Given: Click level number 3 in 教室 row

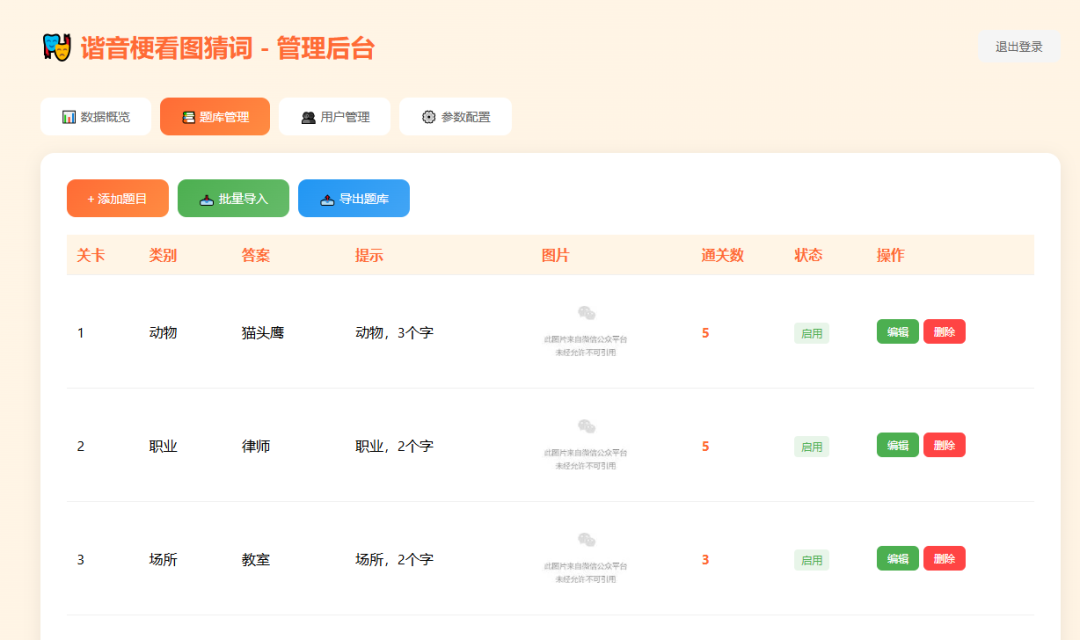Looking at the screenshot, I should click(x=81, y=560).
